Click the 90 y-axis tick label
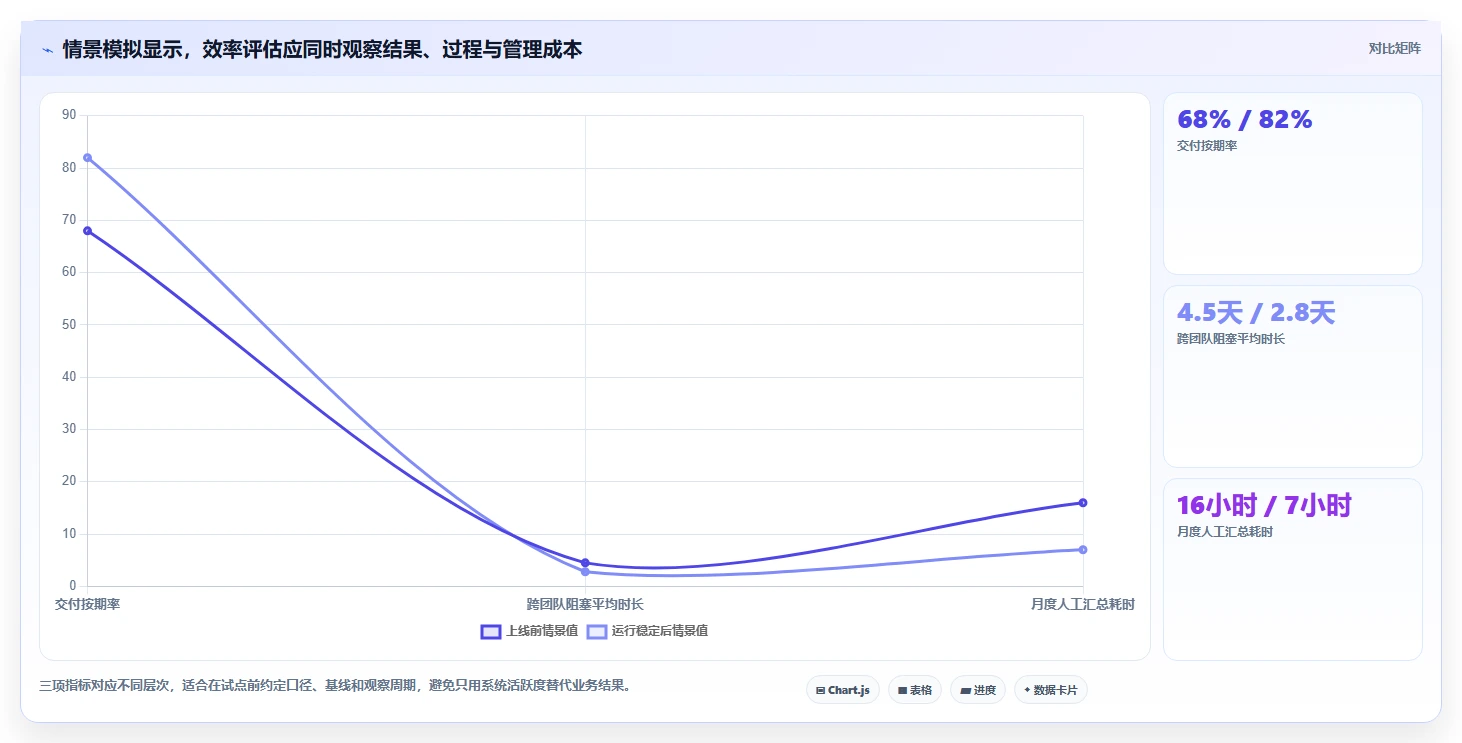This screenshot has height=743, width=1462. point(69,115)
